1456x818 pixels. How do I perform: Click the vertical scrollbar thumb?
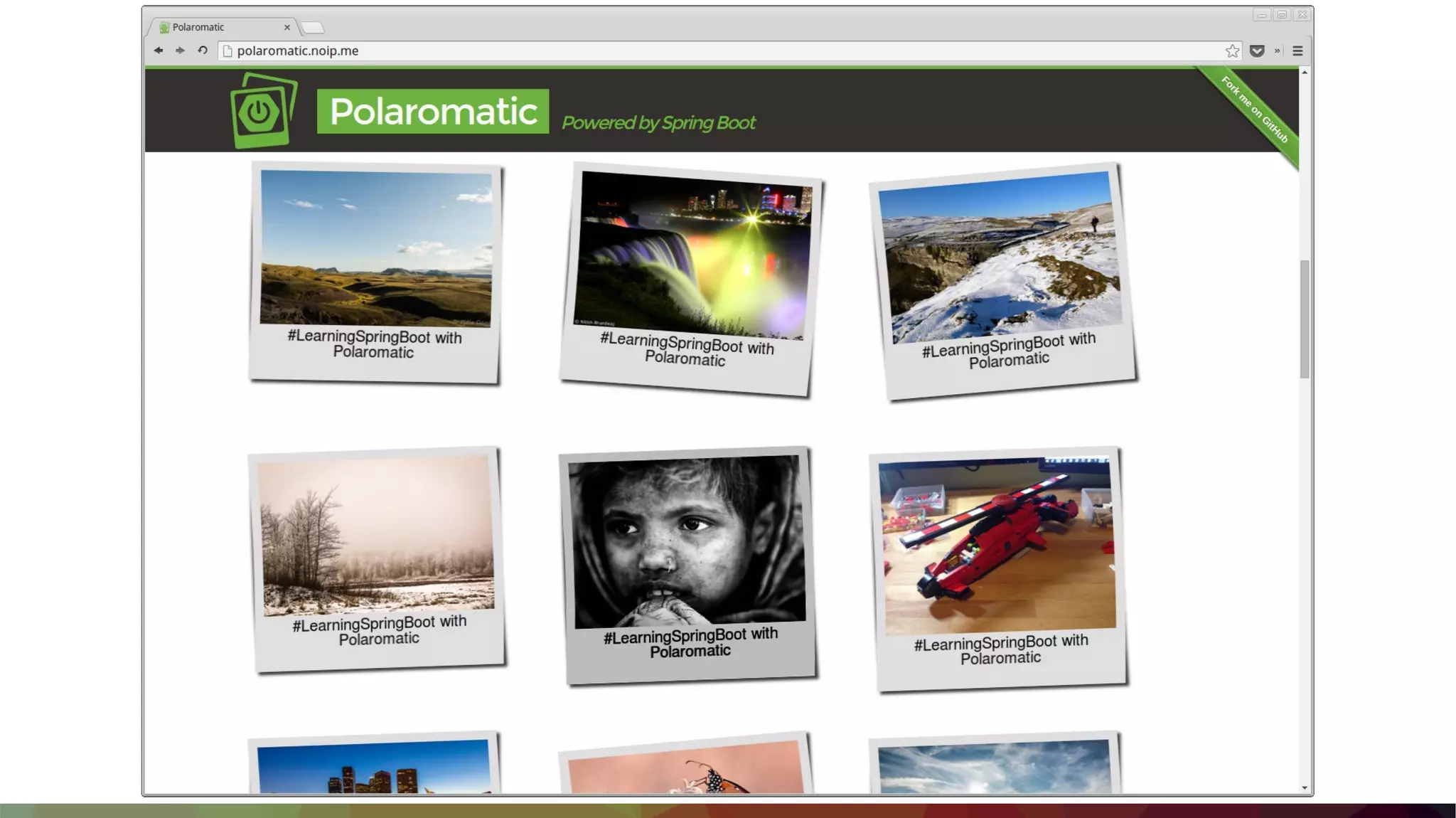point(1305,319)
